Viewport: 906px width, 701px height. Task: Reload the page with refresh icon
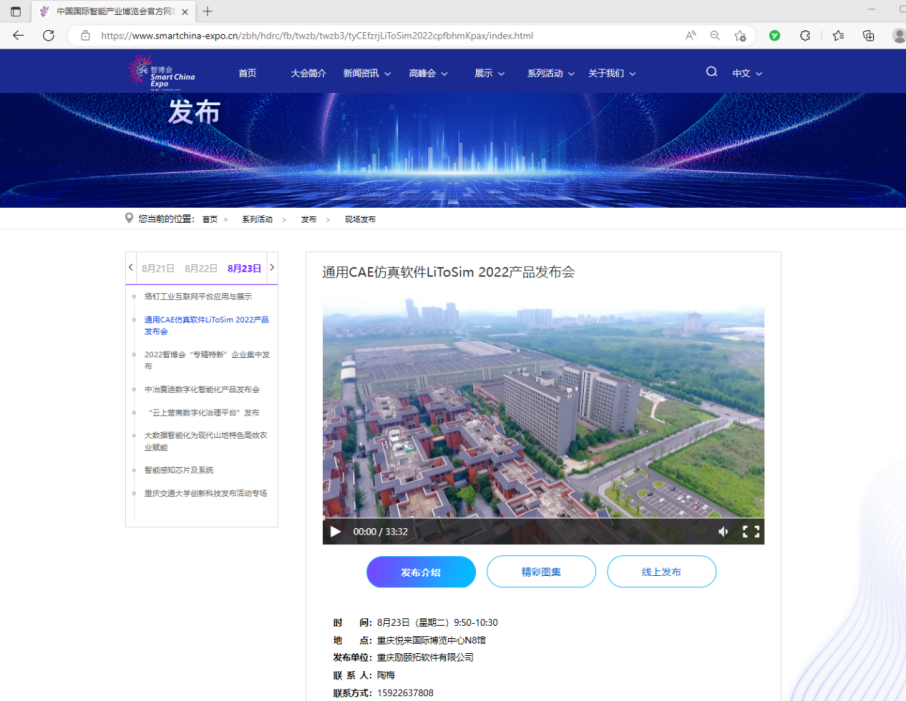click(x=49, y=35)
